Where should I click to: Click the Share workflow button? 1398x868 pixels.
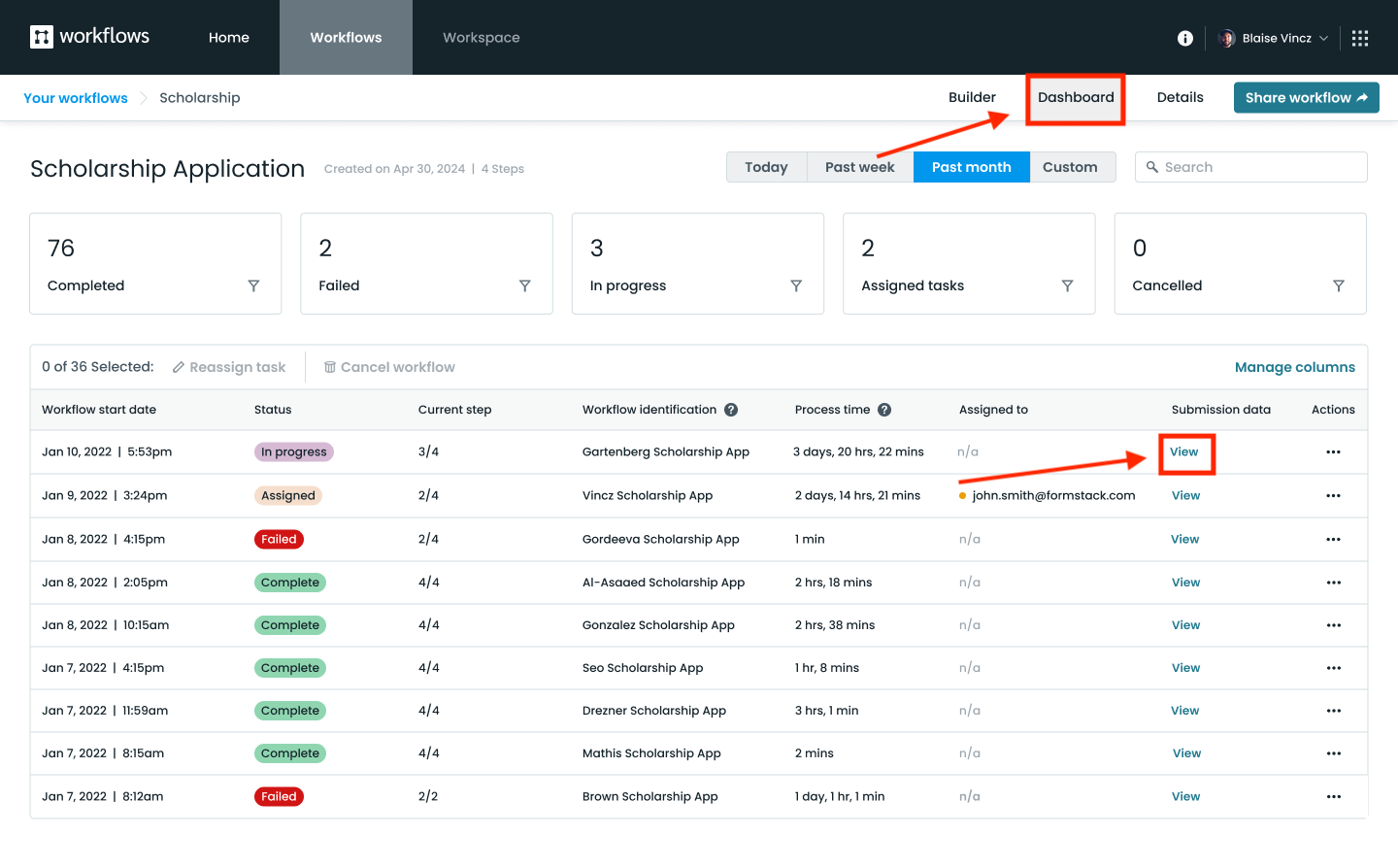point(1306,97)
